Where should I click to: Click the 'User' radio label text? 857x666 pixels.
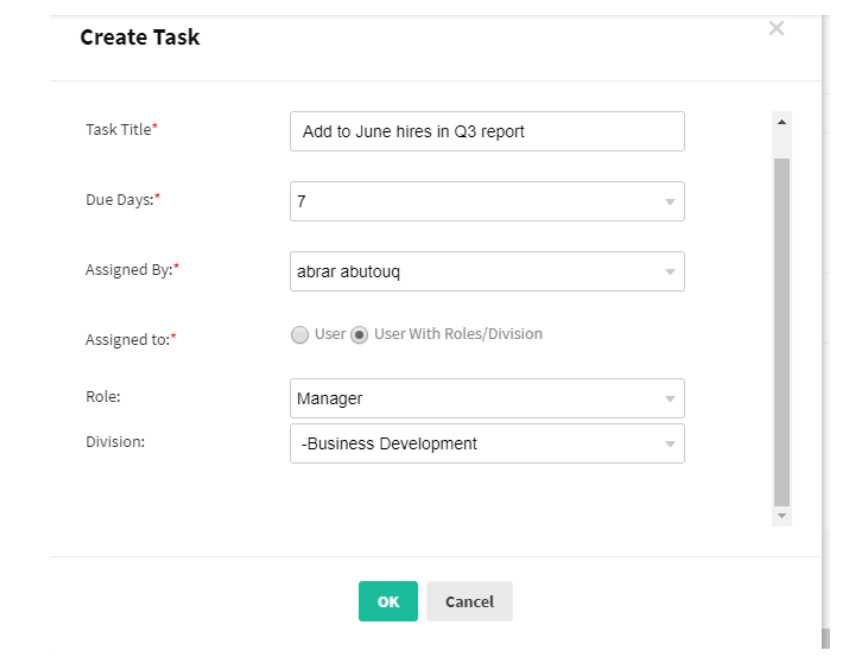pos(330,334)
